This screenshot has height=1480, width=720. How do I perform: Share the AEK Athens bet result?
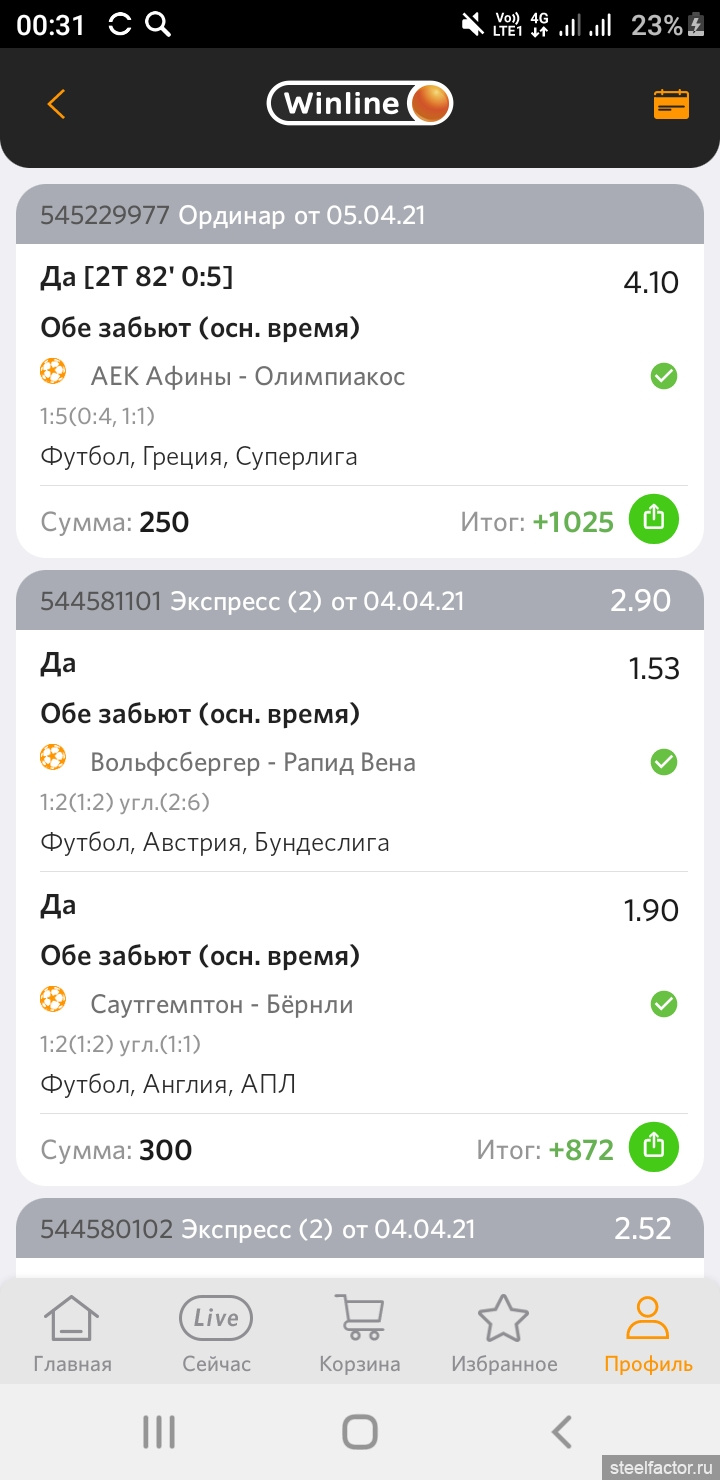coord(653,518)
